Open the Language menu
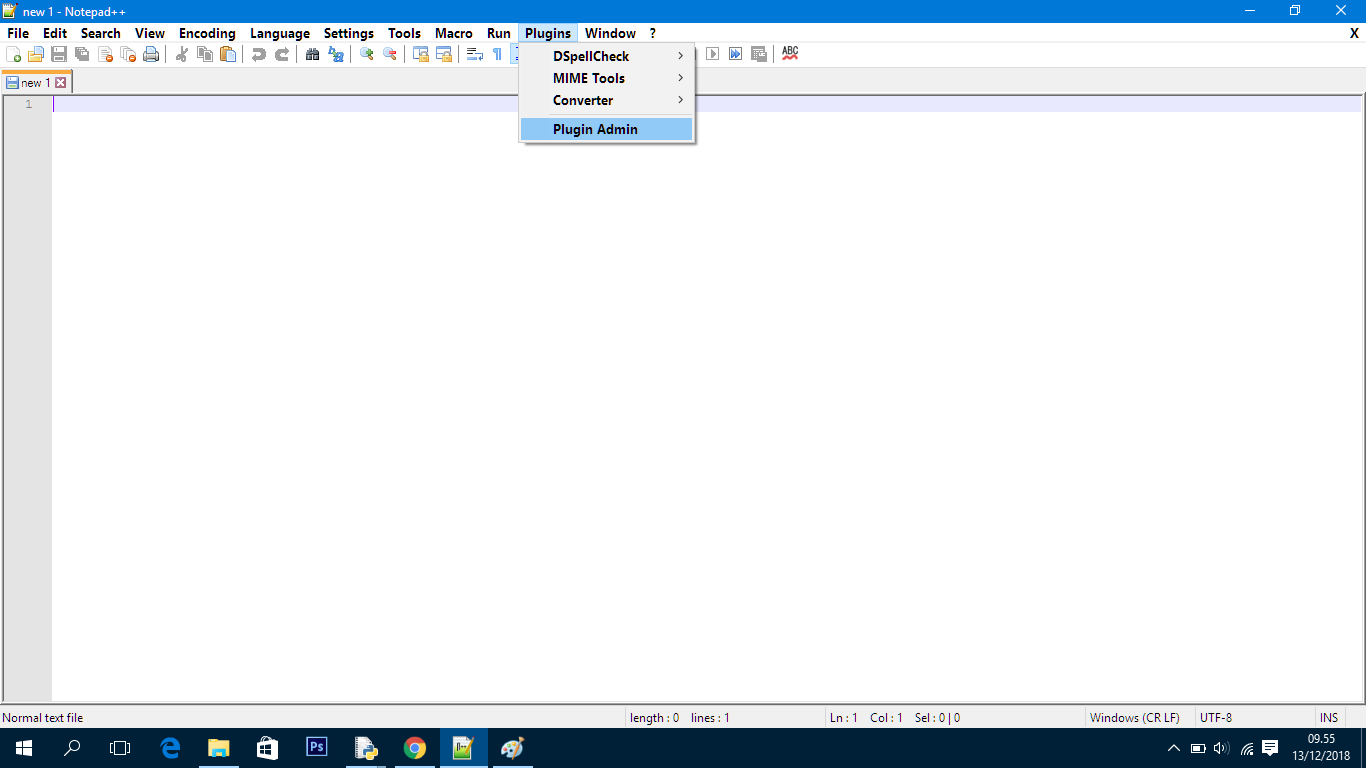 pyautogui.click(x=280, y=33)
